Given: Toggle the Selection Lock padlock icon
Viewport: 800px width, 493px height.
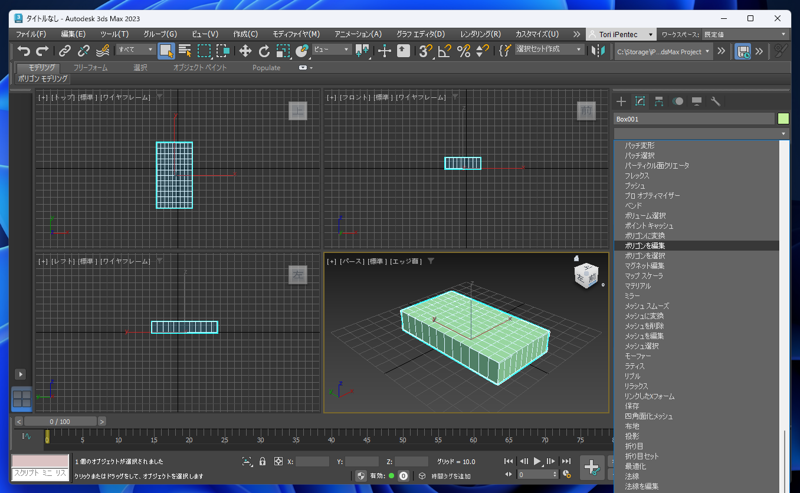Looking at the screenshot, I should pyautogui.click(x=262, y=461).
